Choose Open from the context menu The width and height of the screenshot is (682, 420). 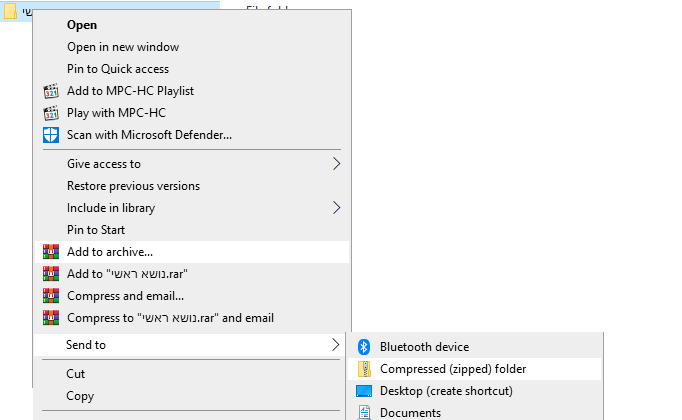click(x=82, y=25)
